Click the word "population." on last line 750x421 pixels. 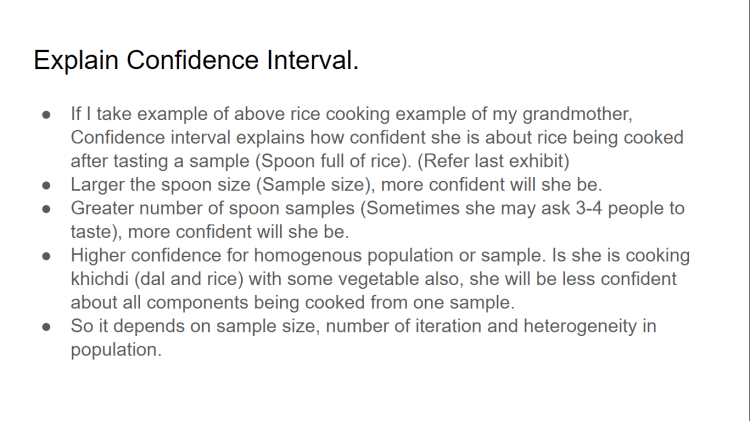click(115, 351)
